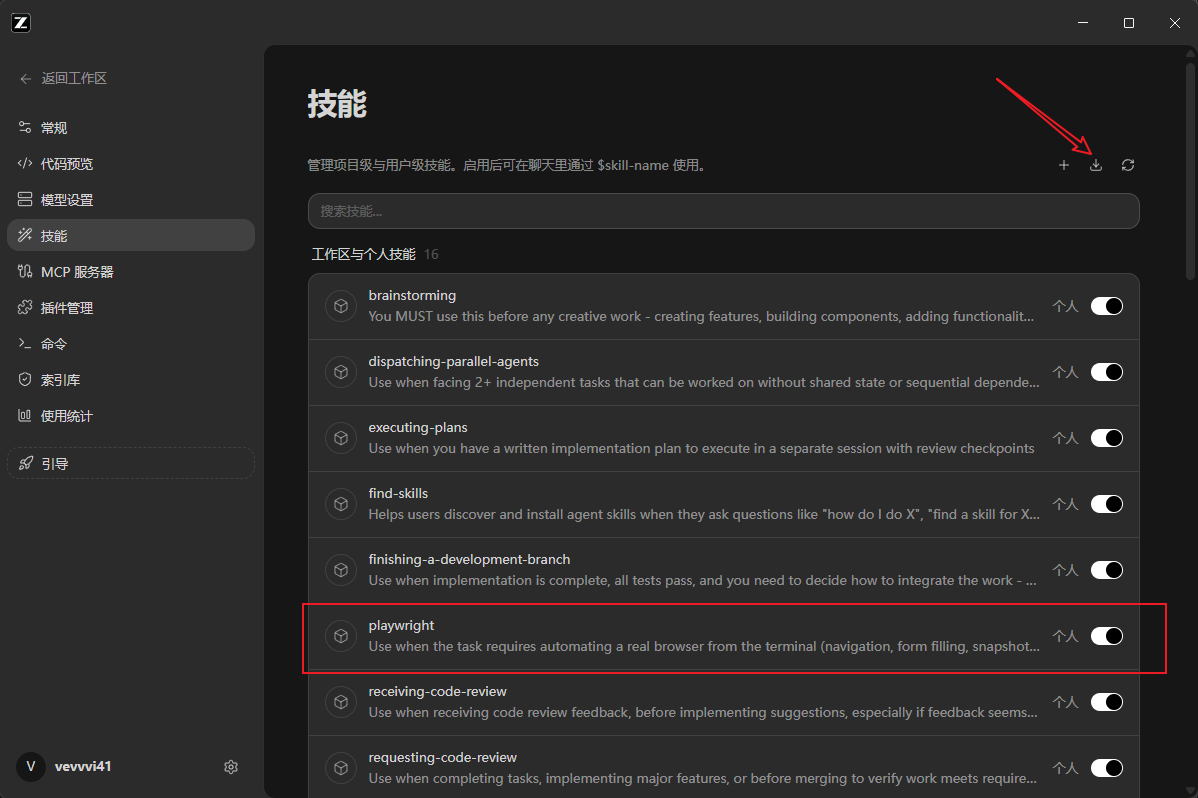Screen dimensions: 1198x798
Task: Click the 使用统计 chart icon
Action: point(25,415)
